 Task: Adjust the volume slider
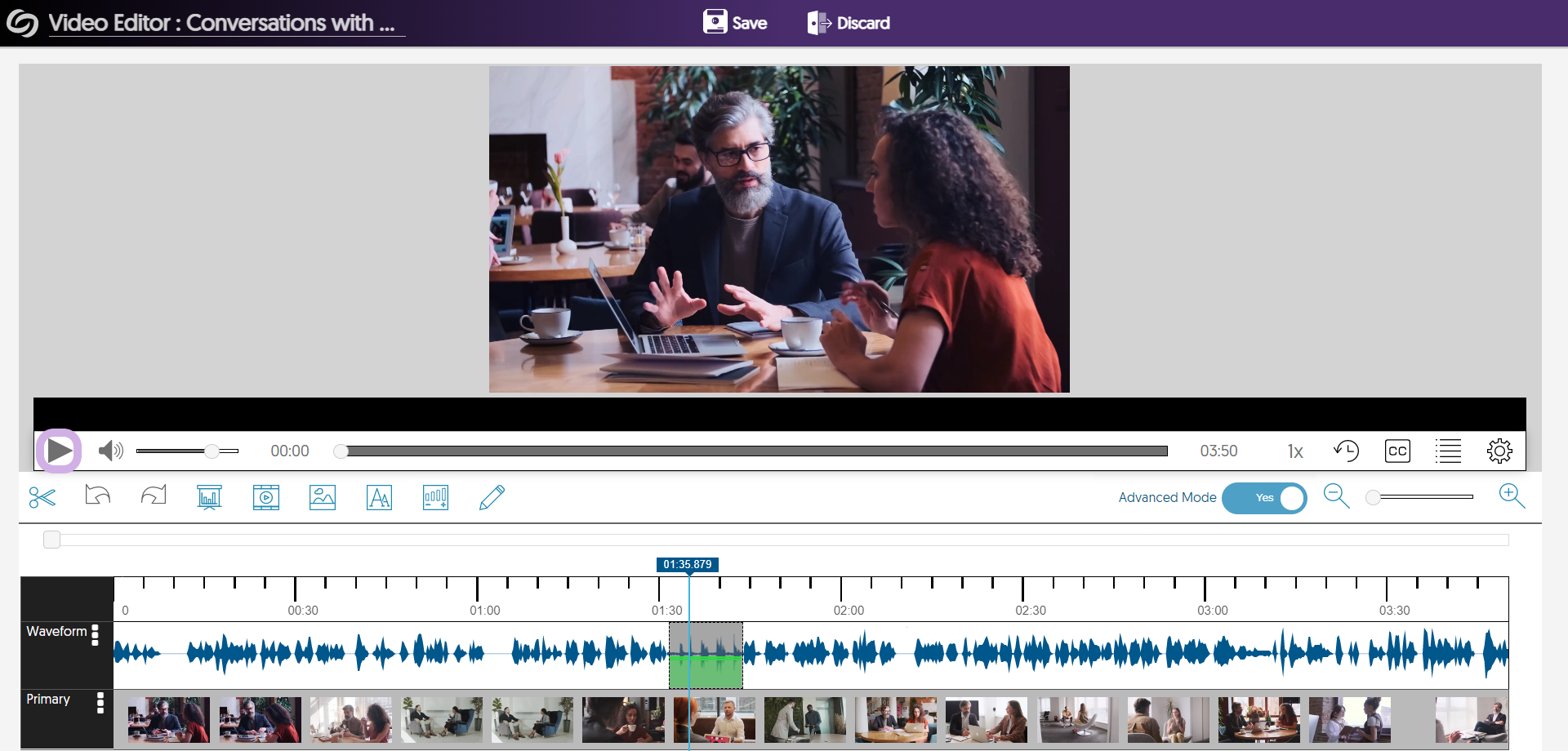(187, 451)
